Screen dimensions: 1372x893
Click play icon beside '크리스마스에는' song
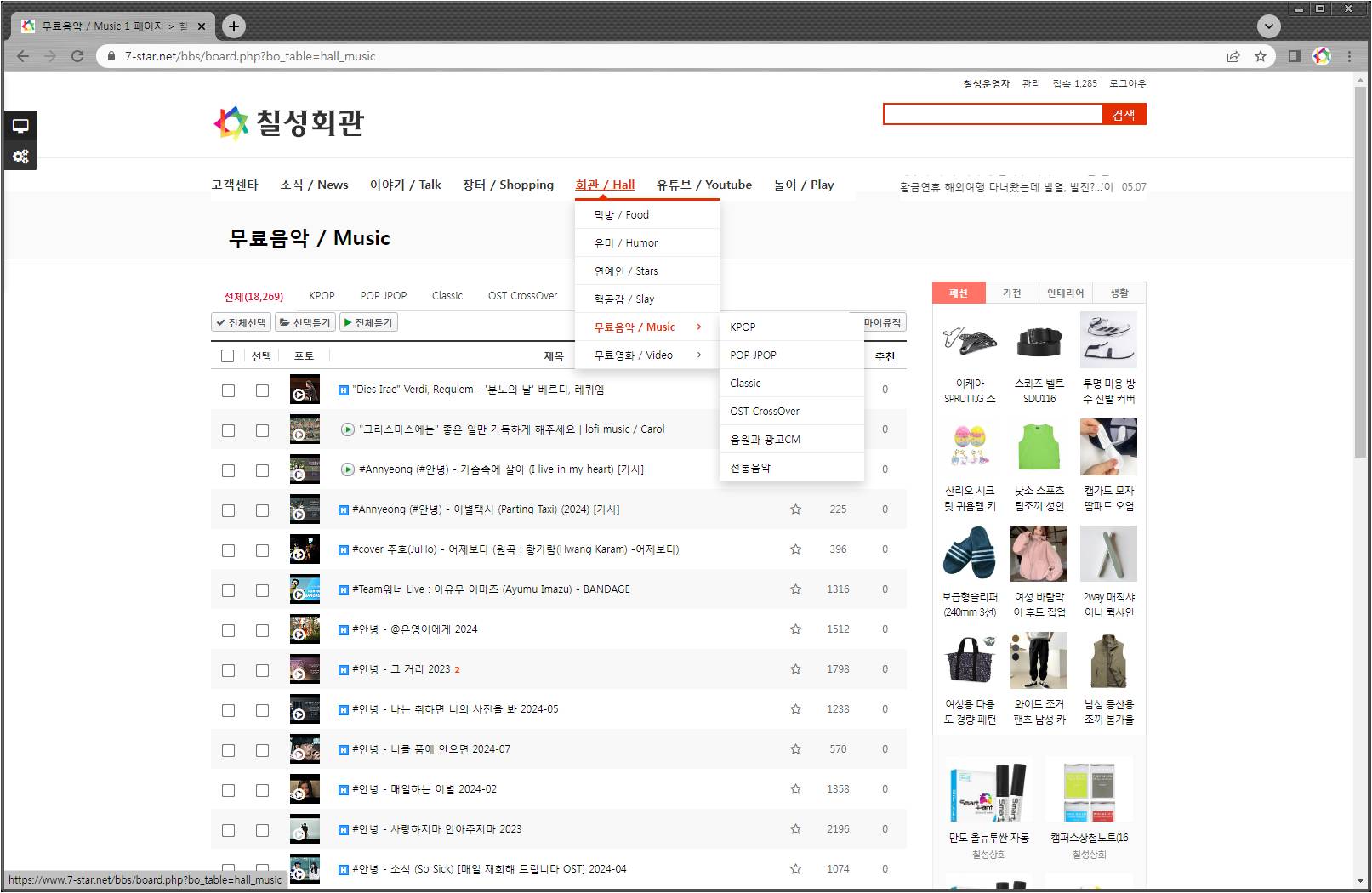coord(347,429)
